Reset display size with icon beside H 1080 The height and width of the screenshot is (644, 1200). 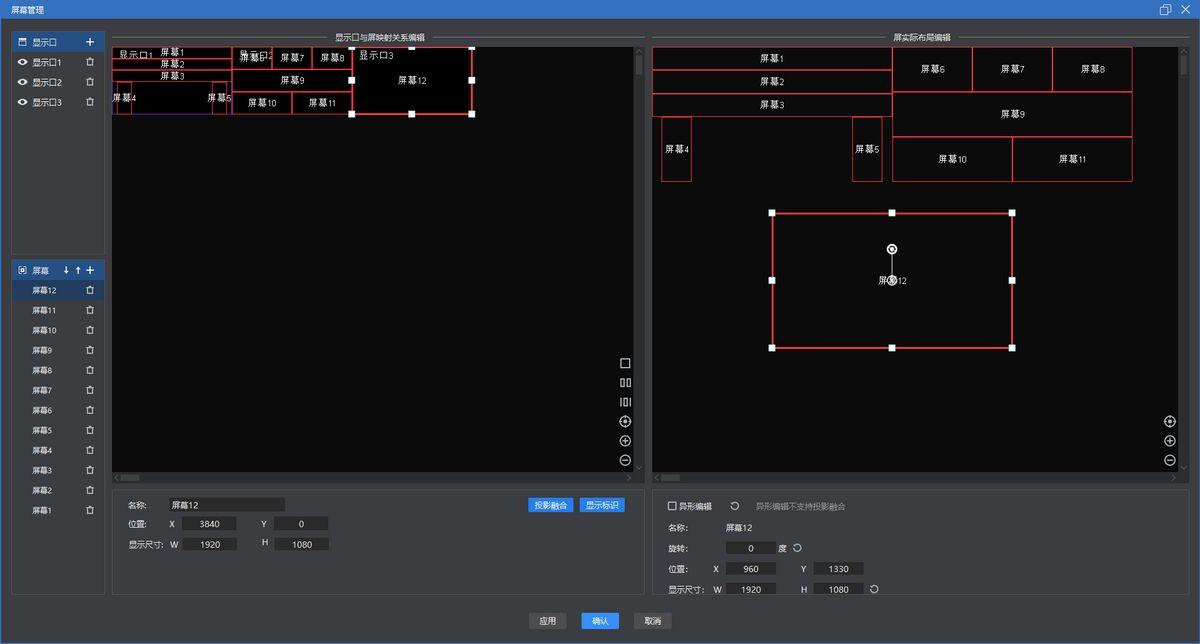[x=874, y=589]
